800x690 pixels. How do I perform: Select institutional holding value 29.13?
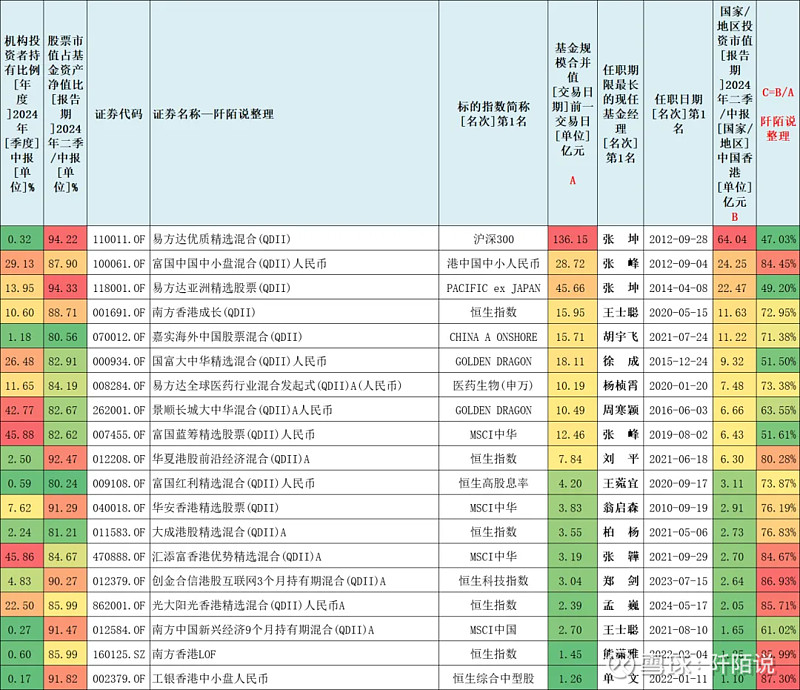[20, 263]
